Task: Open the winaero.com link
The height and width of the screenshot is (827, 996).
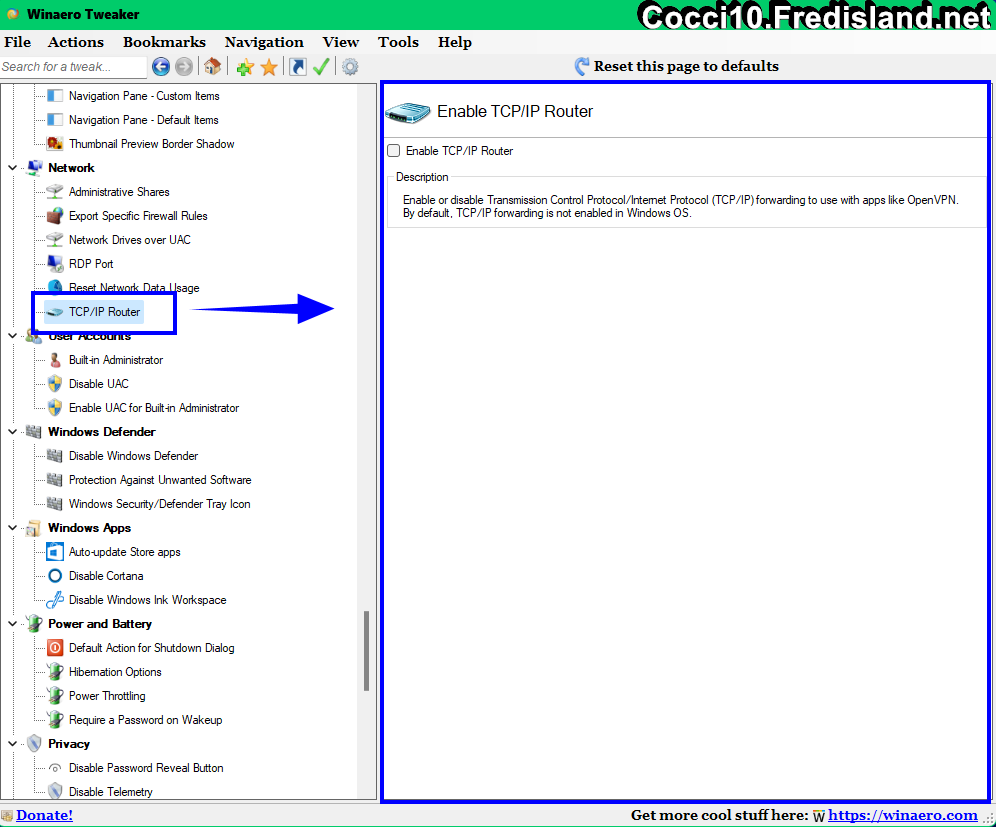Action: [x=903, y=815]
